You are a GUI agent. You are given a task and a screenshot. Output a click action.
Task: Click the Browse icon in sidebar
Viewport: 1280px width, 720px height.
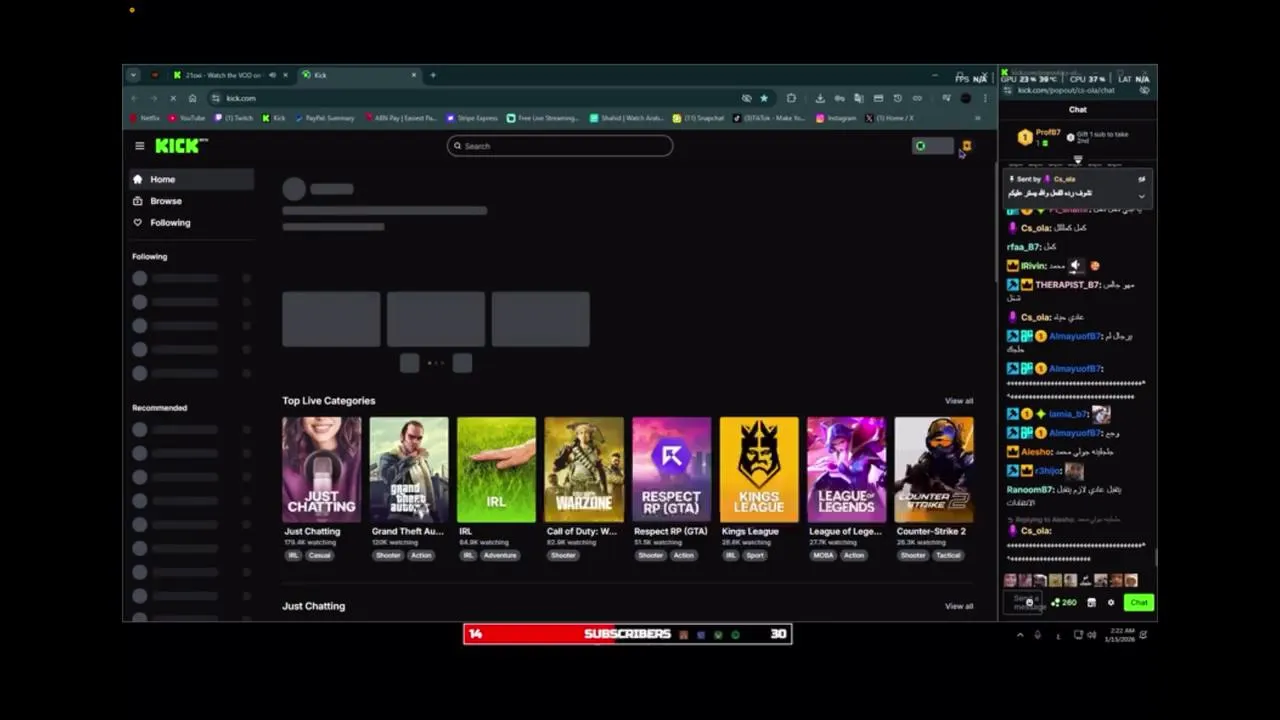click(x=138, y=201)
